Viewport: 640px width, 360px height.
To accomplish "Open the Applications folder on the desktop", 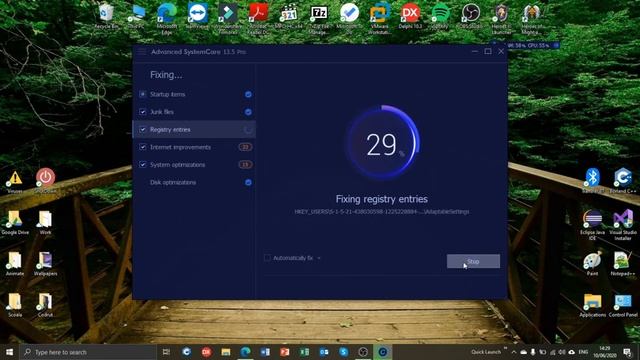I will click(593, 306).
